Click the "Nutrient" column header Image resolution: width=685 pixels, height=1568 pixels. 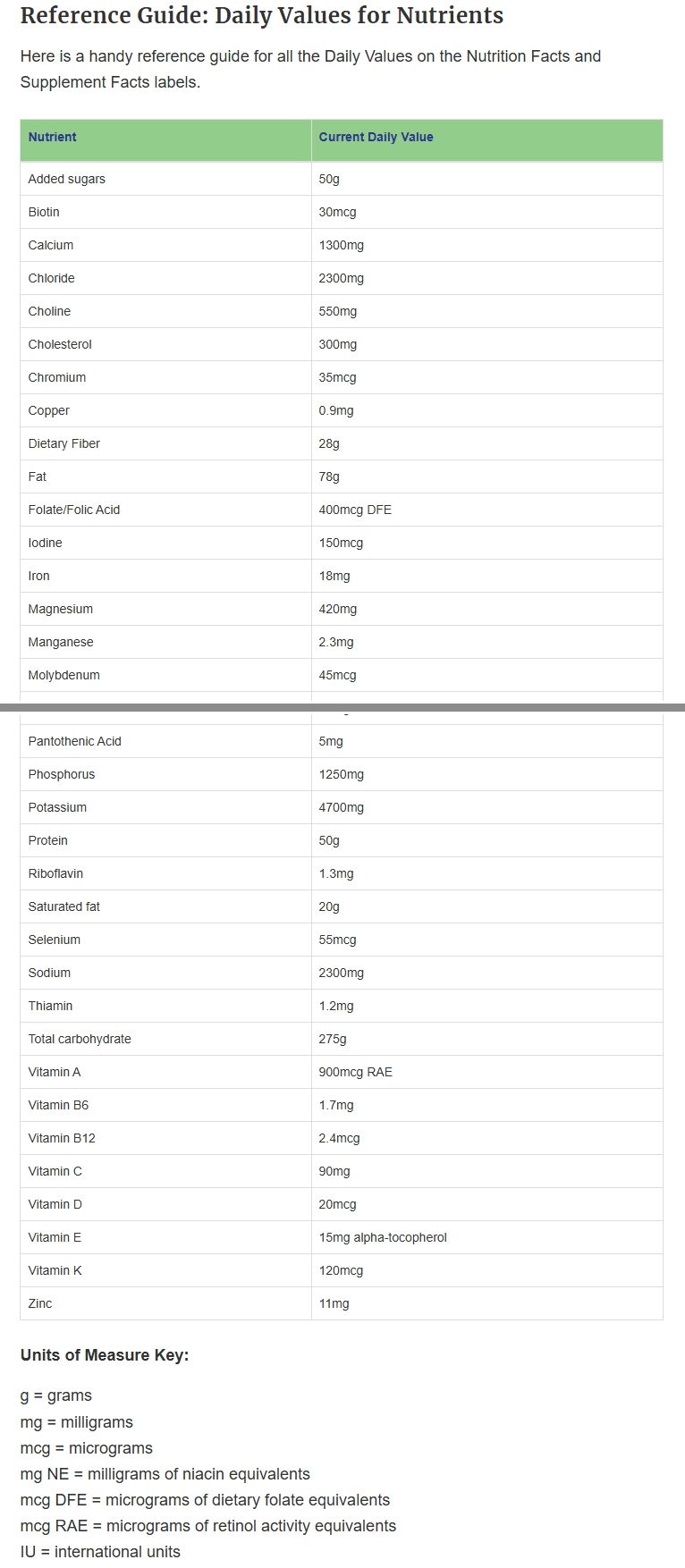tap(52, 137)
